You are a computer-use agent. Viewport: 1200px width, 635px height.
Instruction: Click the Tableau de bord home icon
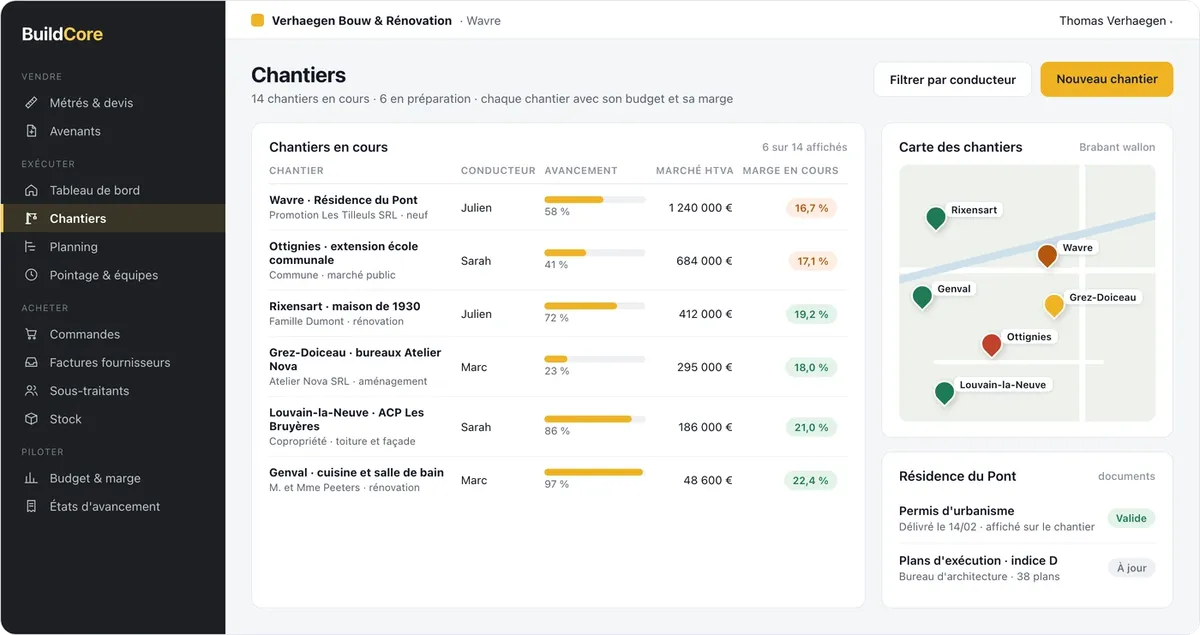pos(31,190)
